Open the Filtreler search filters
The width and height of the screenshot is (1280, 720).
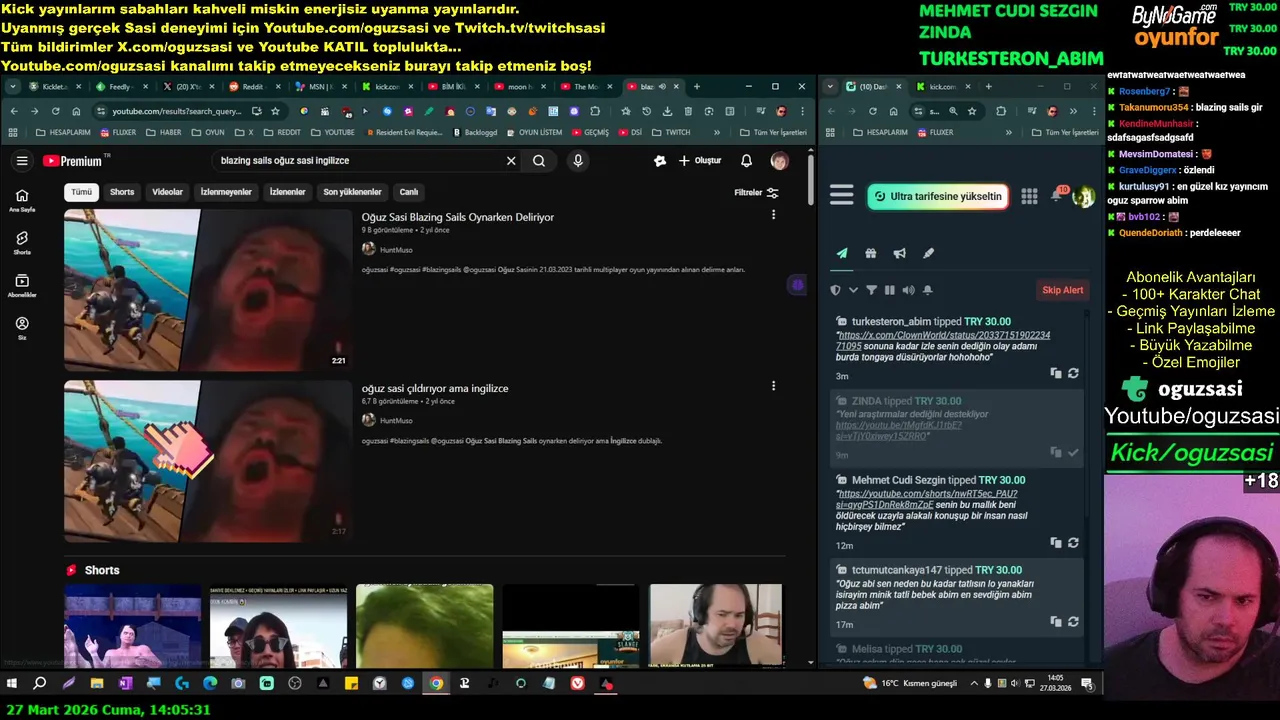[756, 193]
